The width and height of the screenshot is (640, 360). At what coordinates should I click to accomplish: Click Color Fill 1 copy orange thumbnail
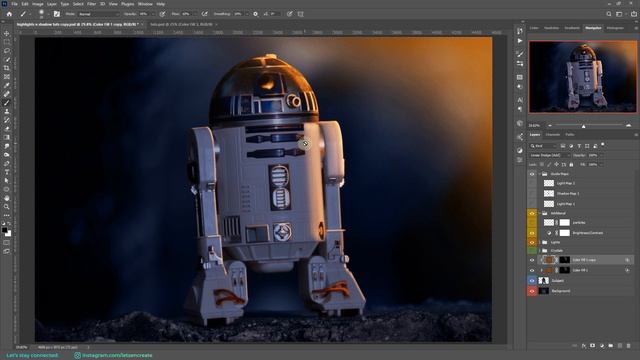[x=549, y=260]
